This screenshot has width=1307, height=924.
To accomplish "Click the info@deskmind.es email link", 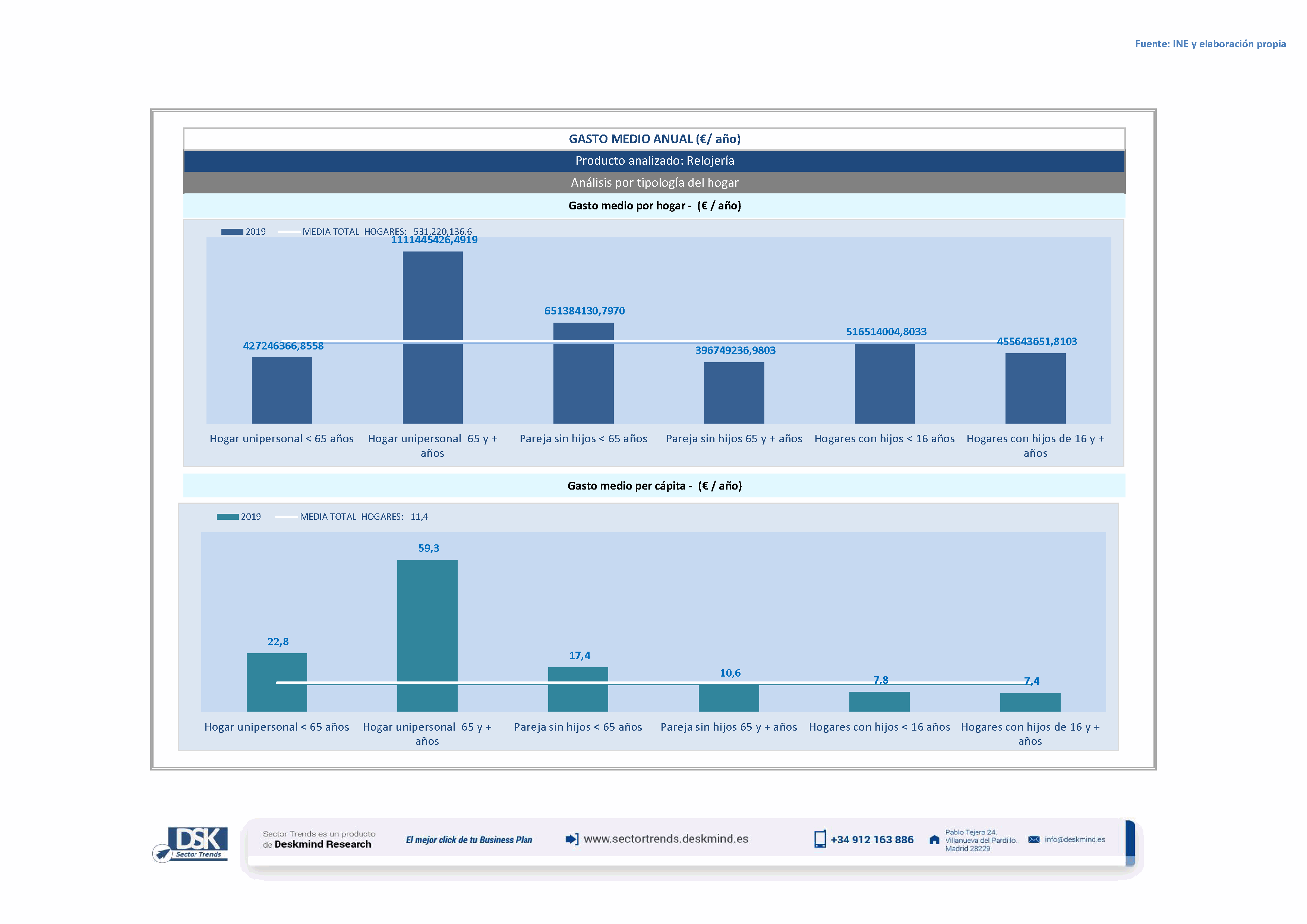I will [1075, 840].
